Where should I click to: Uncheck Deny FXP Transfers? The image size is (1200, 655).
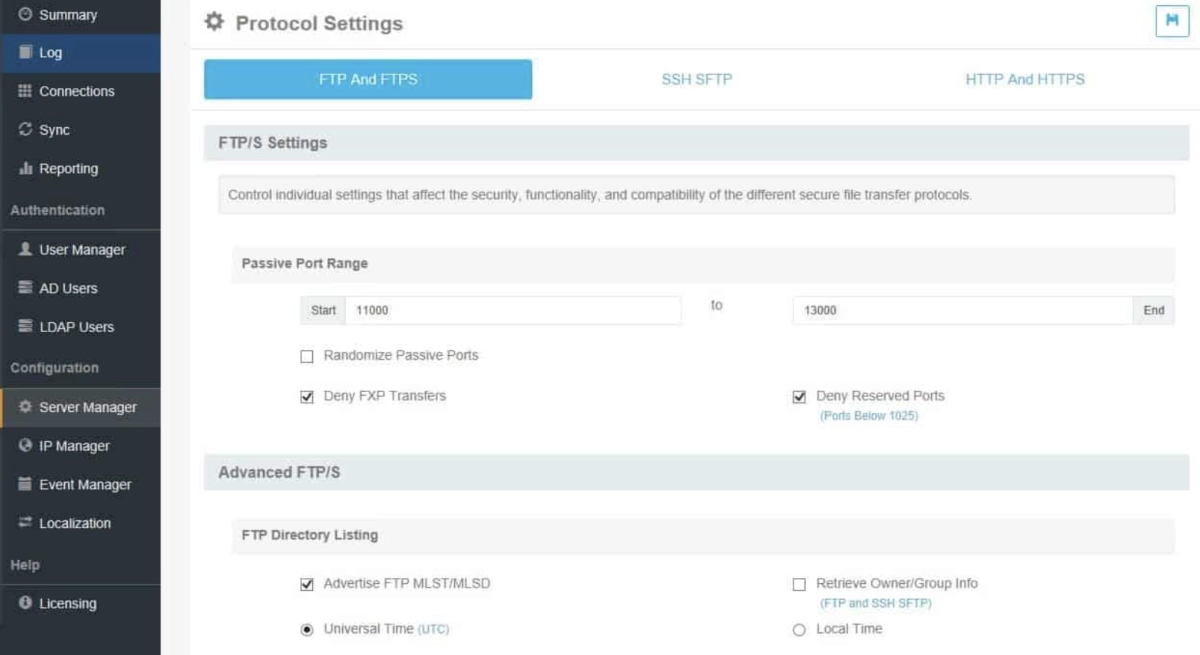point(307,397)
